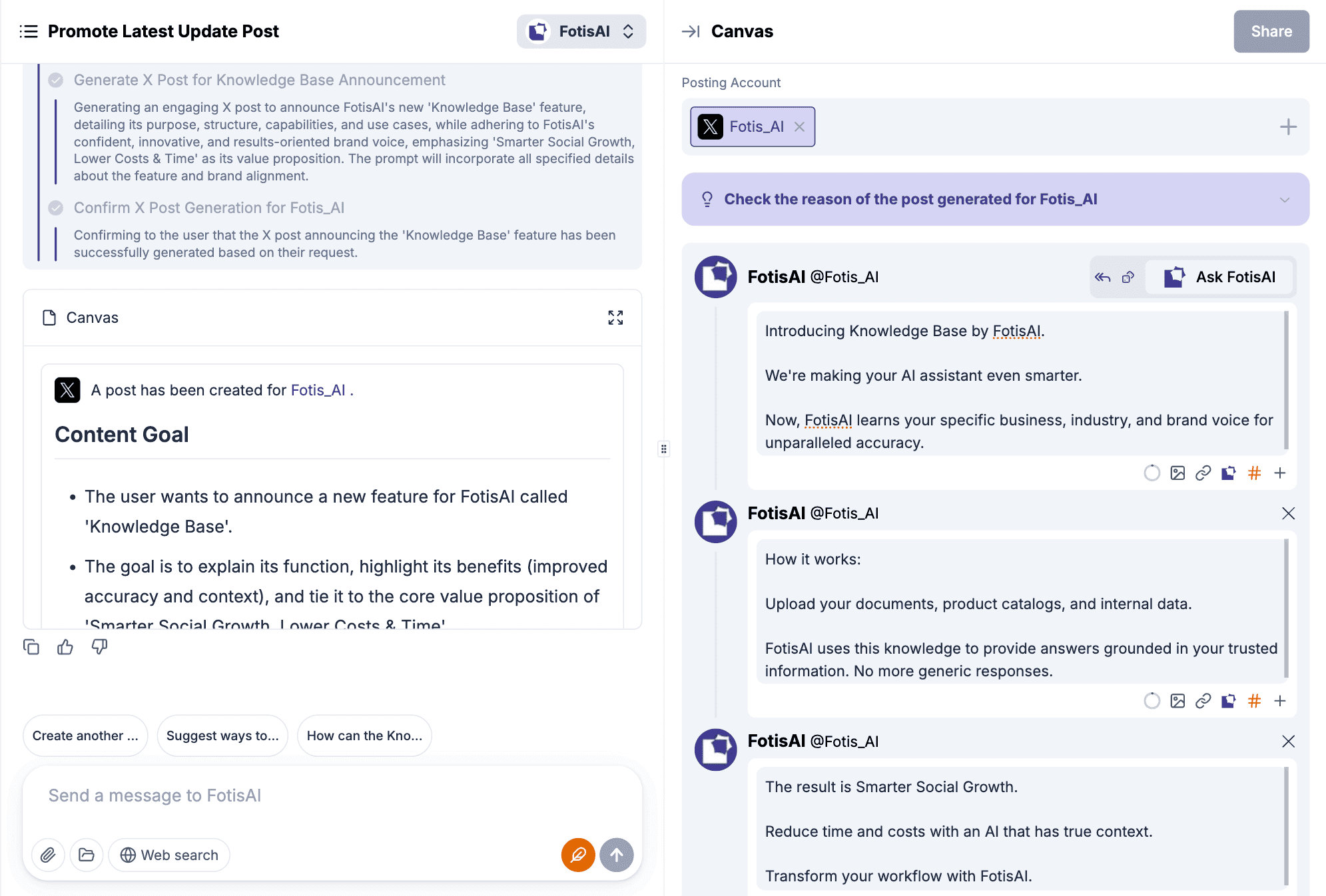Screen dimensions: 1326x896
Task: Click 'Confirm X Post Generation for Fotis_AI' step
Action: pos(209,208)
